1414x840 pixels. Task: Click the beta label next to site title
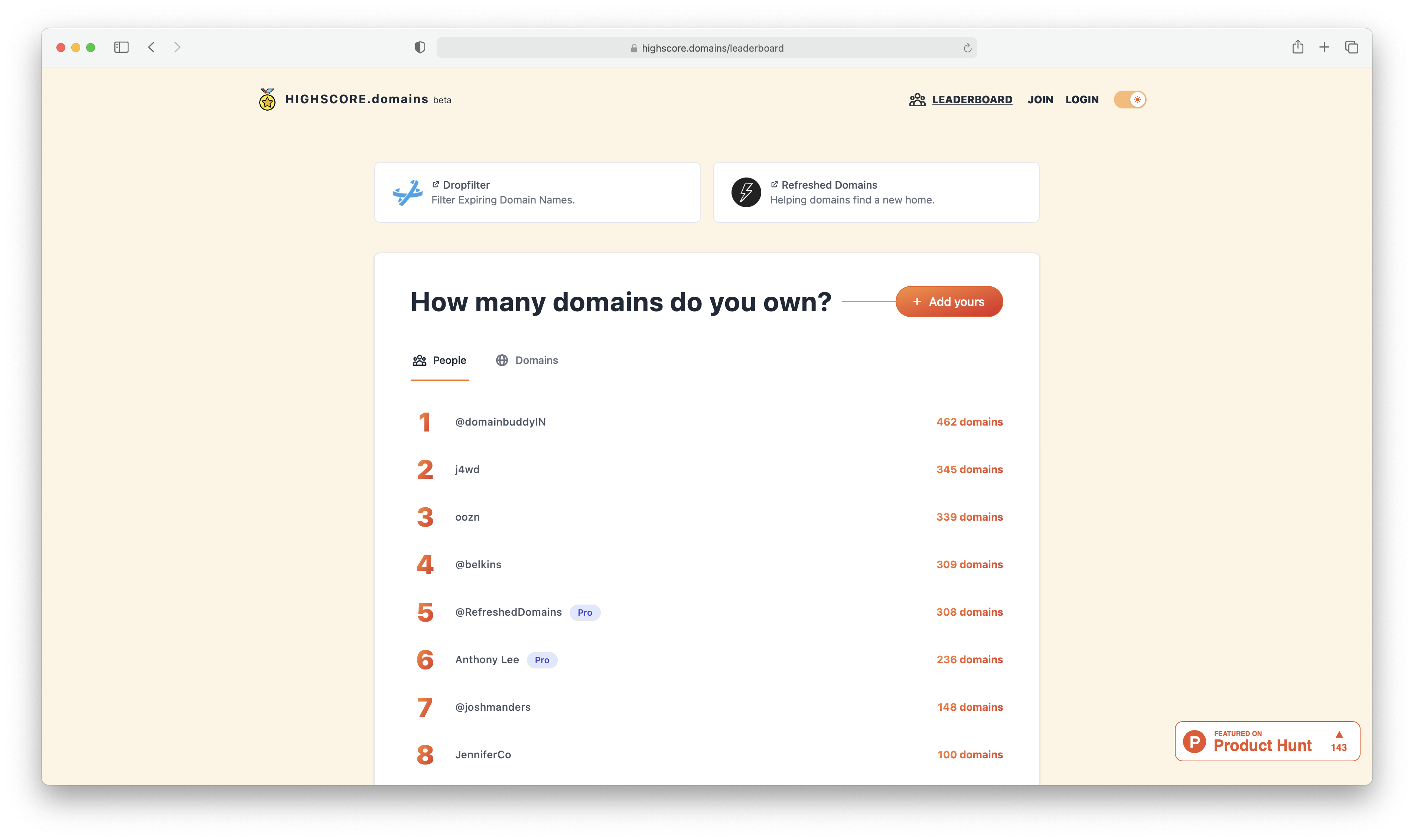click(442, 100)
